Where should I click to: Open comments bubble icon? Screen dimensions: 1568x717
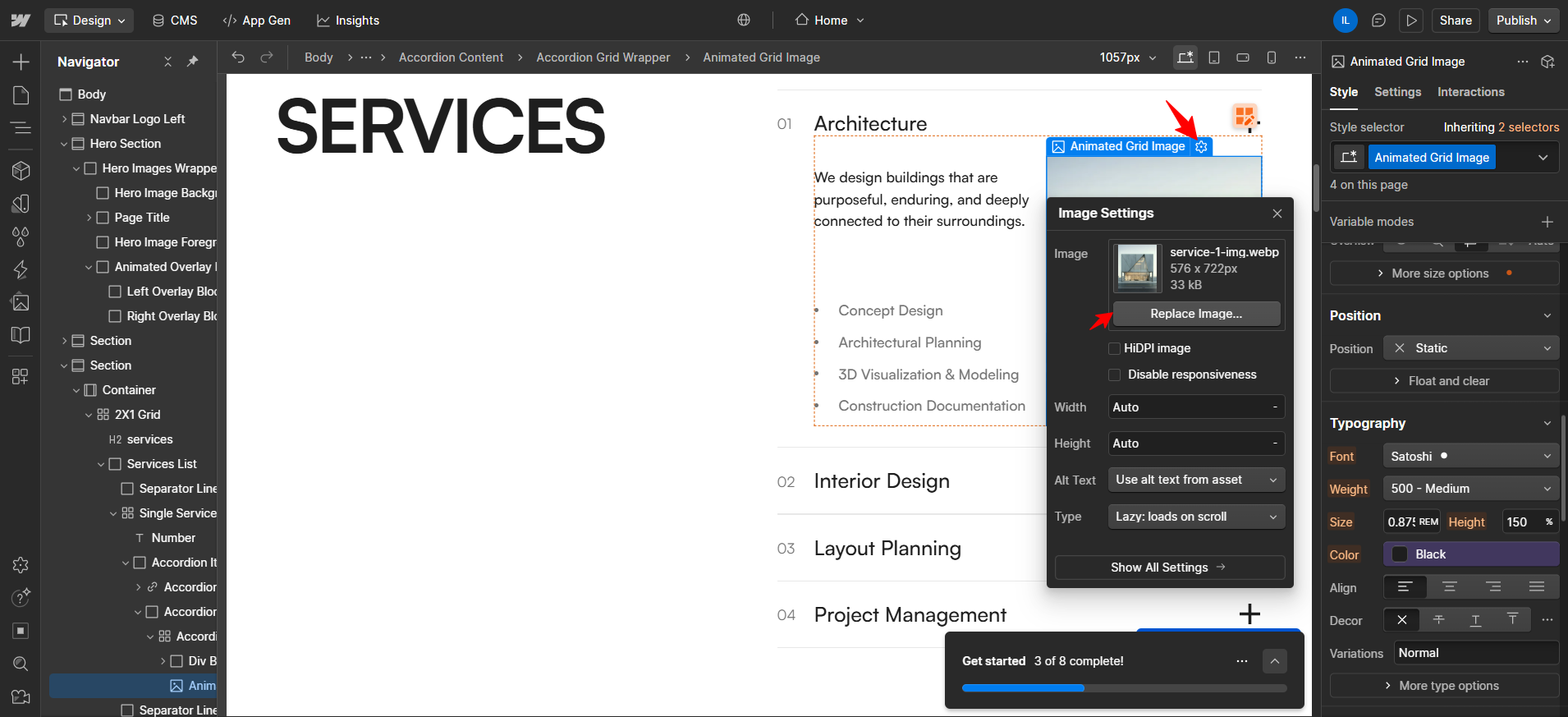[x=1378, y=21]
